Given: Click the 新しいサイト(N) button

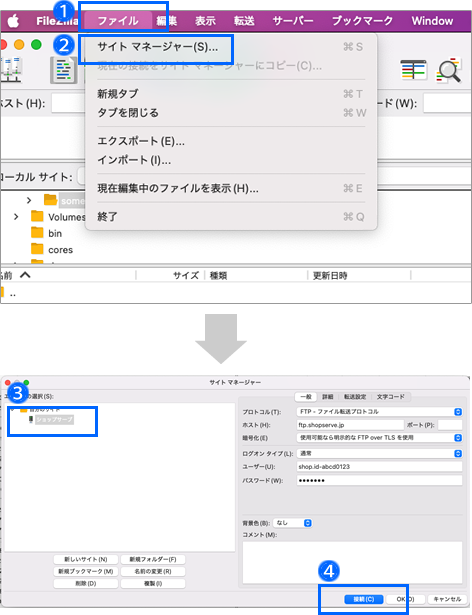Looking at the screenshot, I should coord(86,559).
